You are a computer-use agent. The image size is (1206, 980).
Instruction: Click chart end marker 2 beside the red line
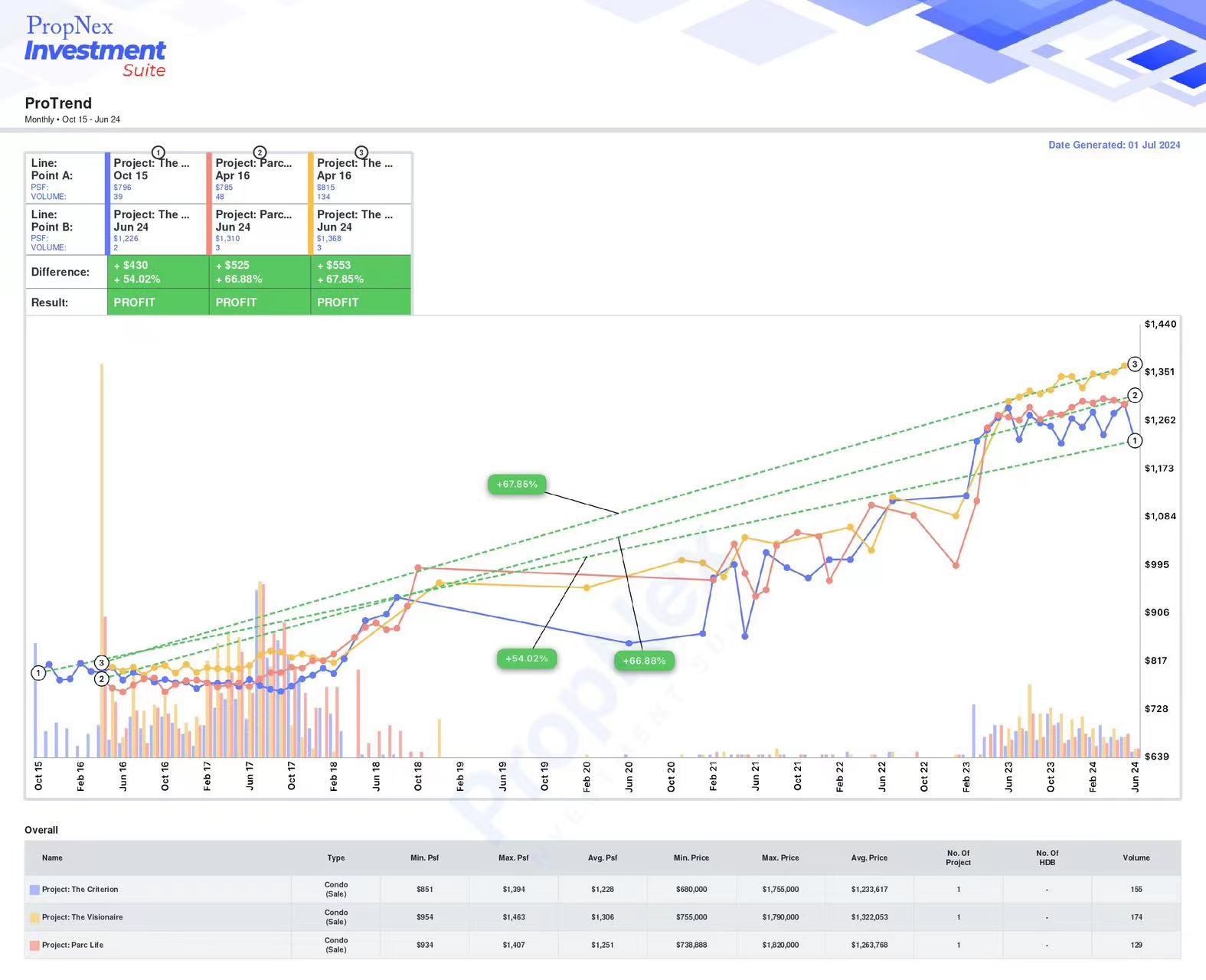coord(1135,395)
